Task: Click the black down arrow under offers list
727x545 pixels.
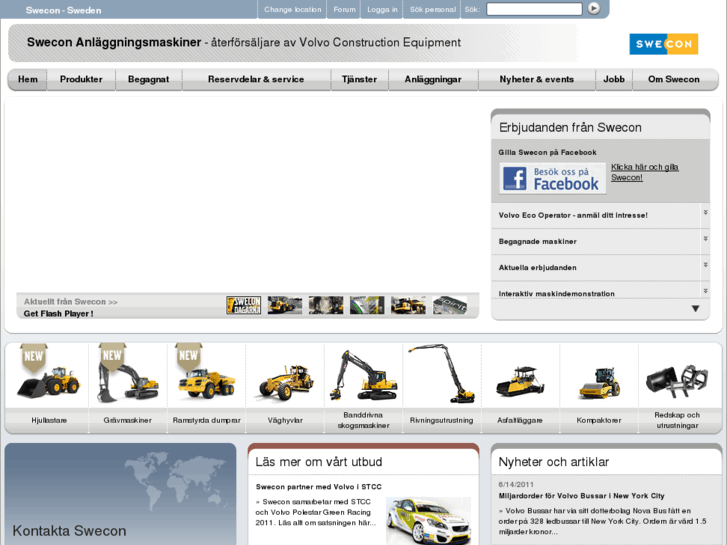Action: pyautogui.click(x=695, y=309)
